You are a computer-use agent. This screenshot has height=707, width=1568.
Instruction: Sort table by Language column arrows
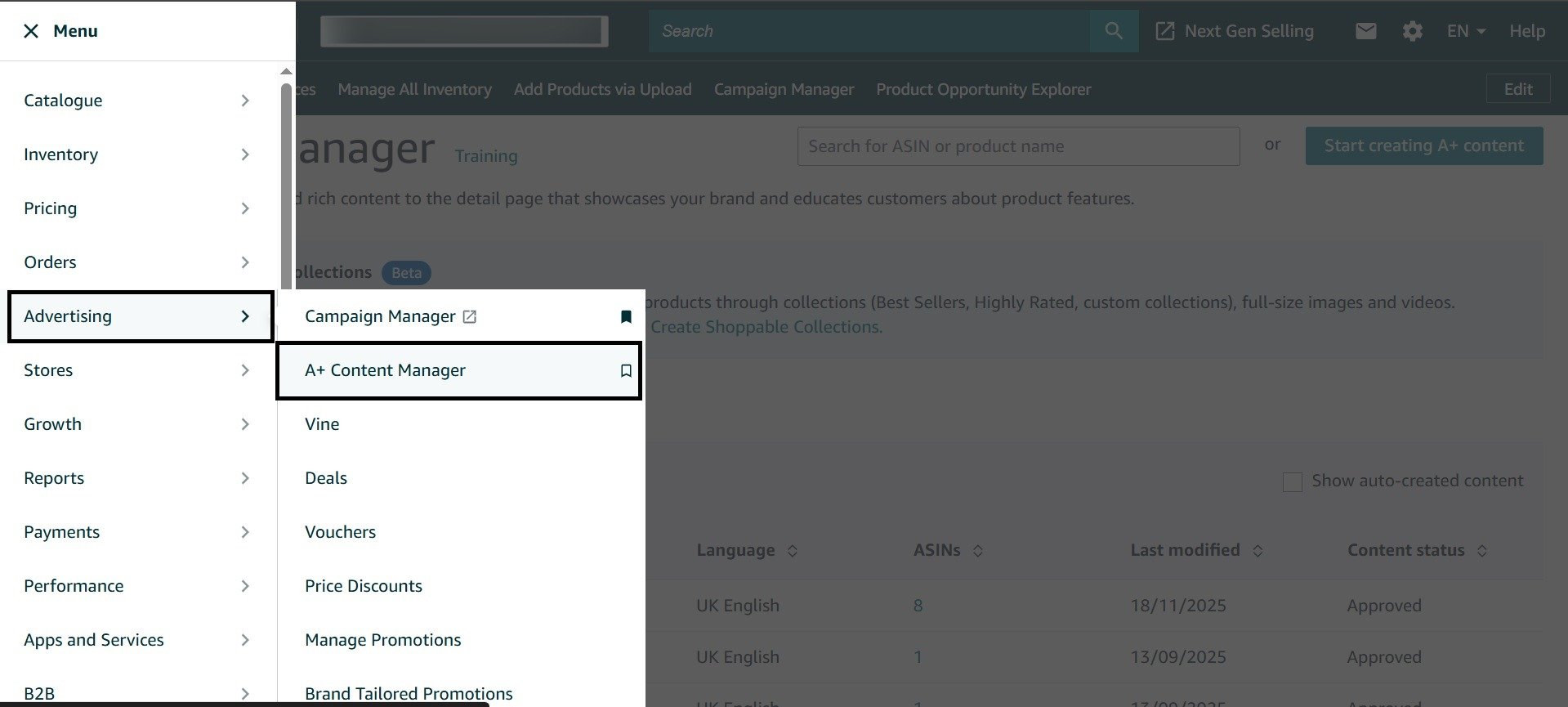pos(792,551)
